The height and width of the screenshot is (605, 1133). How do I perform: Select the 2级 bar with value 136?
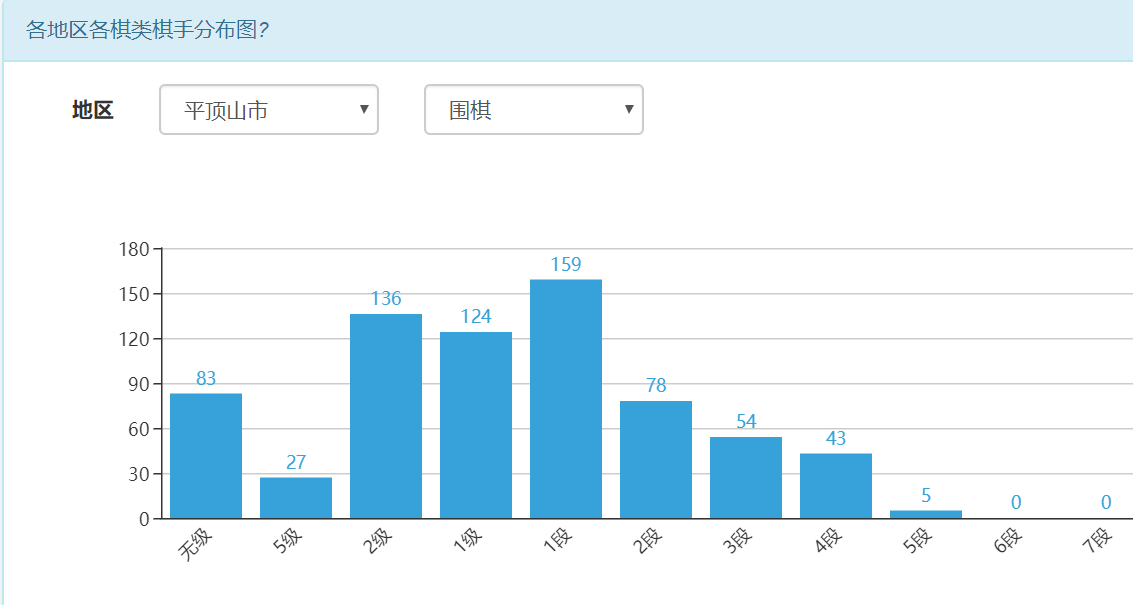click(x=386, y=416)
